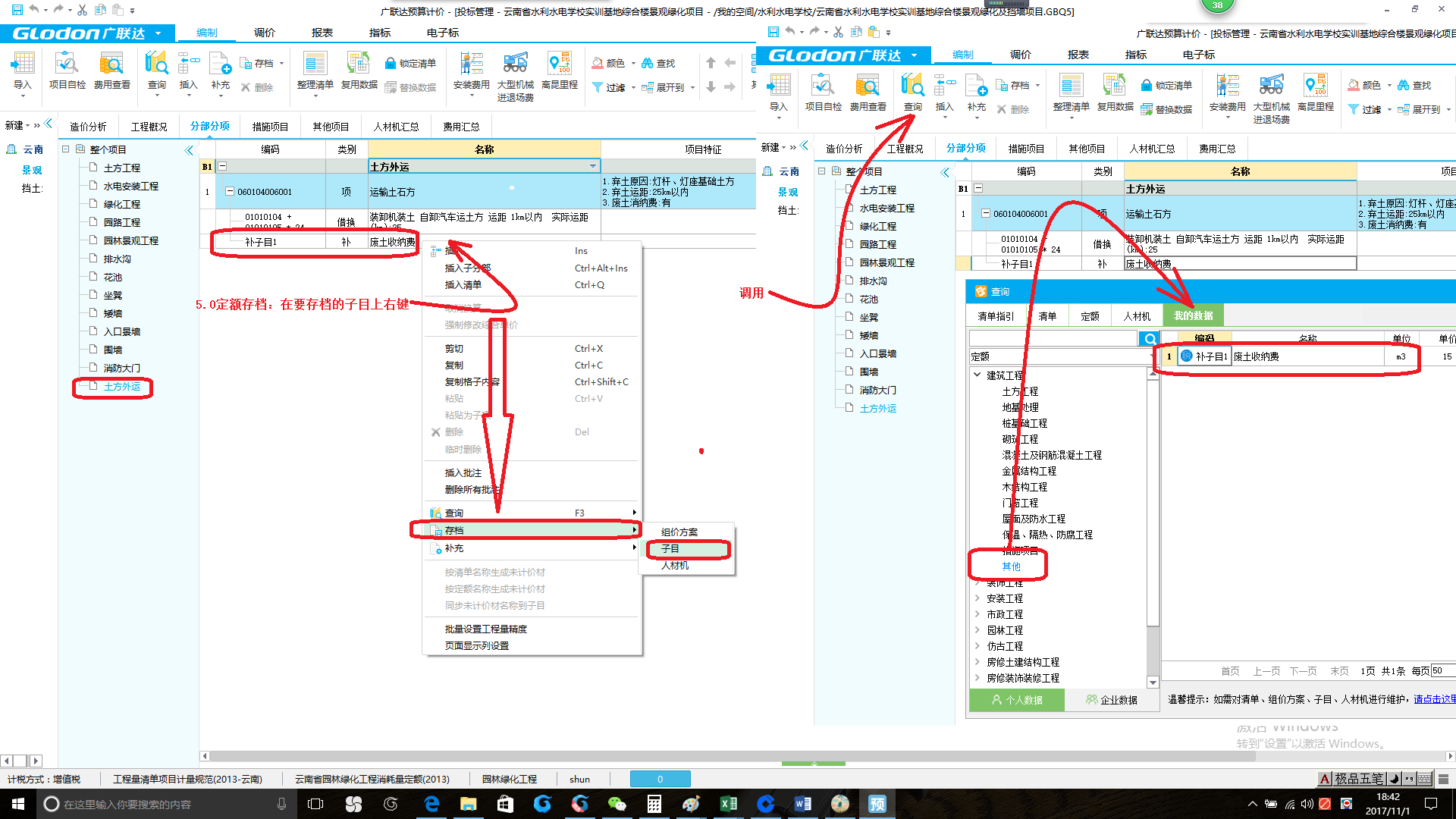Open 措施项目 tab in left window
Viewport: 1456px width, 819px height.
(x=271, y=127)
